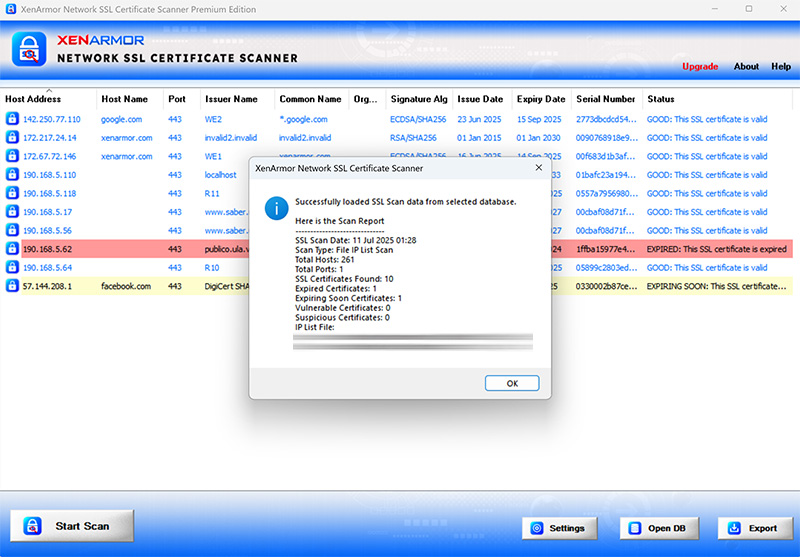Viewport: 800px width, 557px height.
Task: Click the truncated Org... column header
Action: (x=368, y=99)
